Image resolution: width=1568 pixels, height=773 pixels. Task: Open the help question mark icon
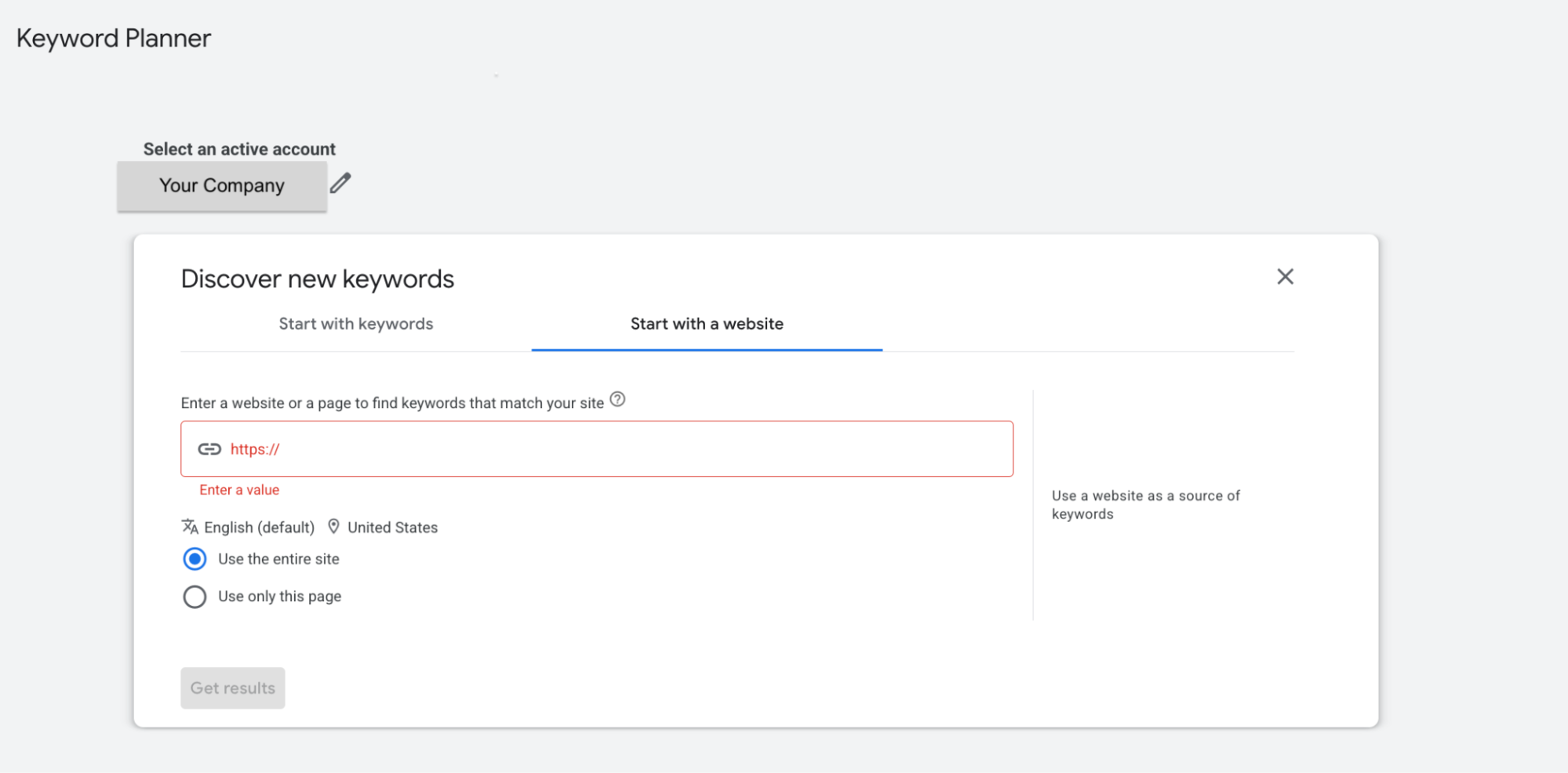[617, 399]
